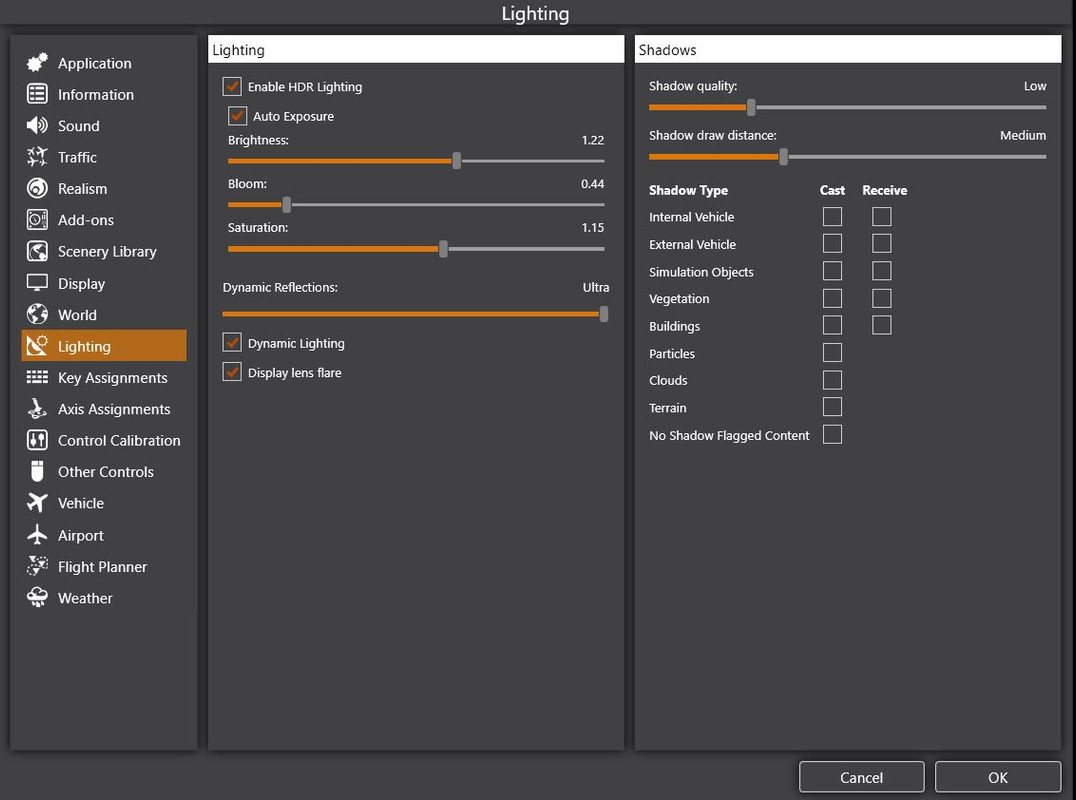The width and height of the screenshot is (1076, 800).
Task: Enable Simulation Objects receive shadow
Action: point(882,271)
